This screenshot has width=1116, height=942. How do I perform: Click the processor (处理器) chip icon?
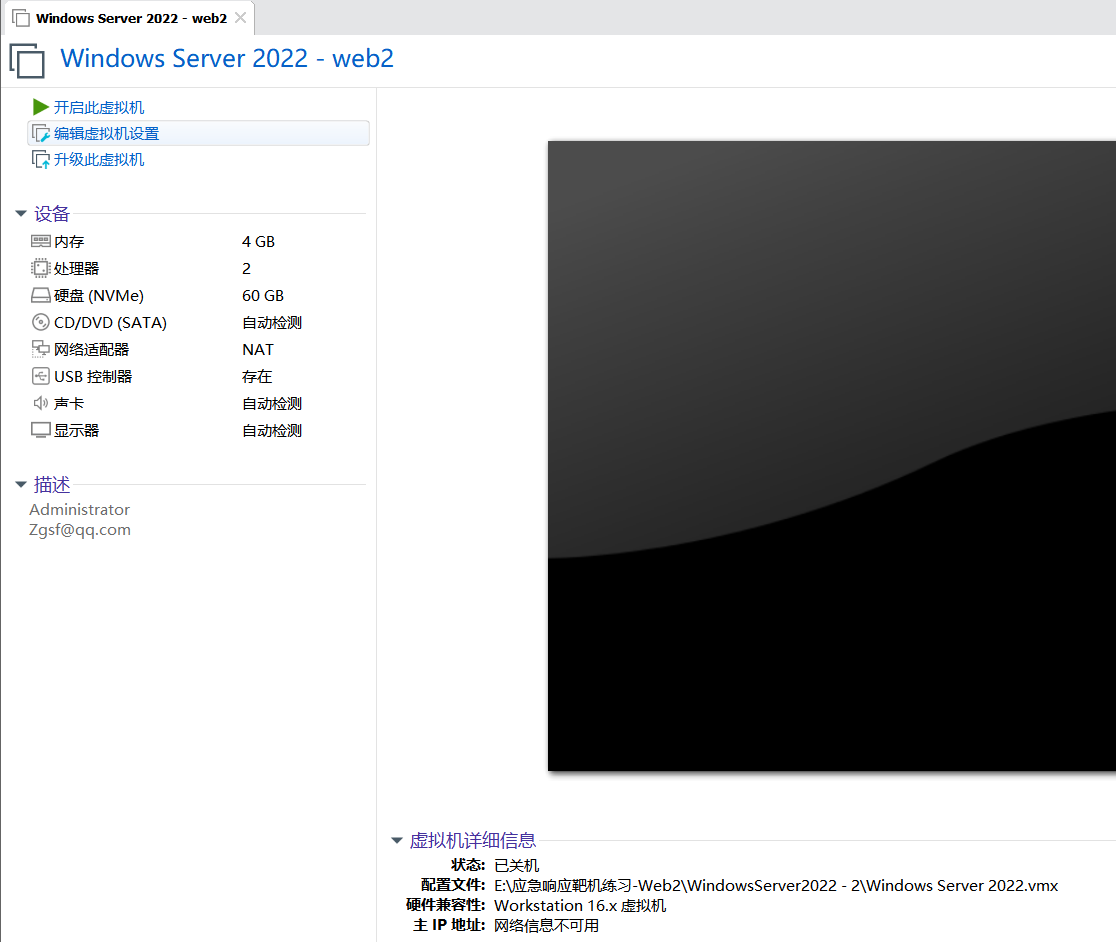click(41, 268)
